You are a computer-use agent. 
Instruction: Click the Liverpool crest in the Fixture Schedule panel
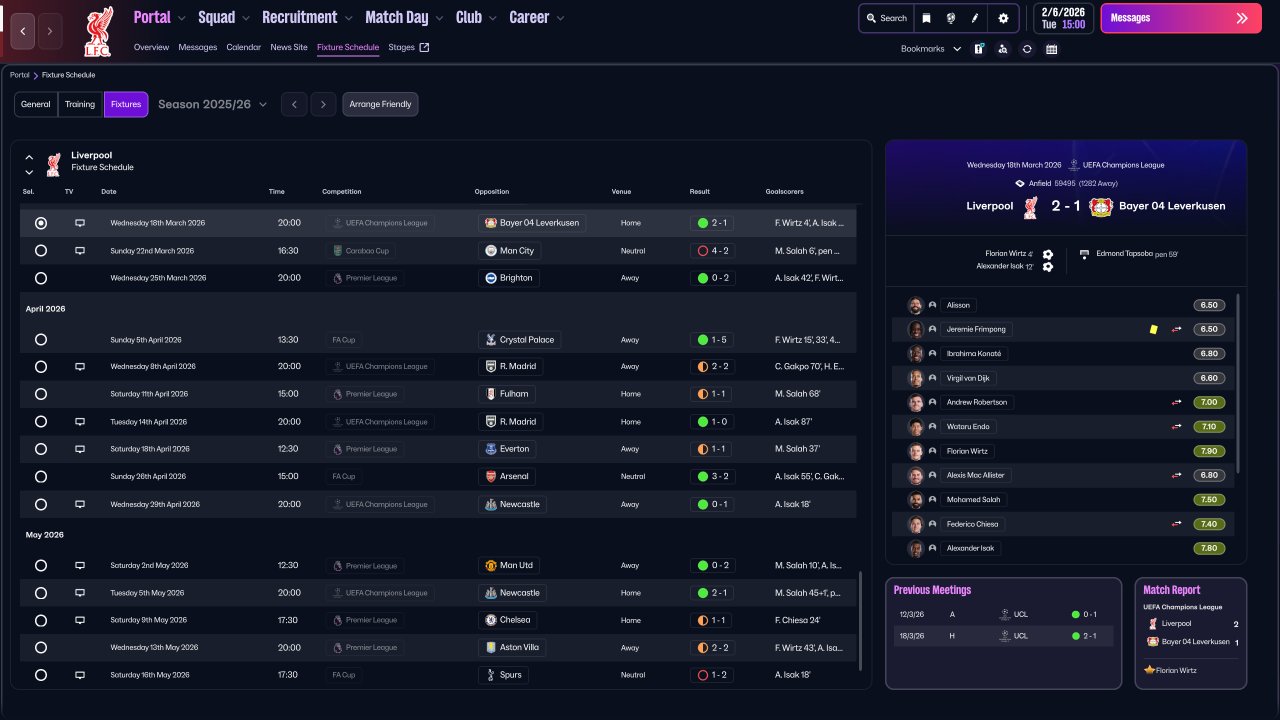54,164
